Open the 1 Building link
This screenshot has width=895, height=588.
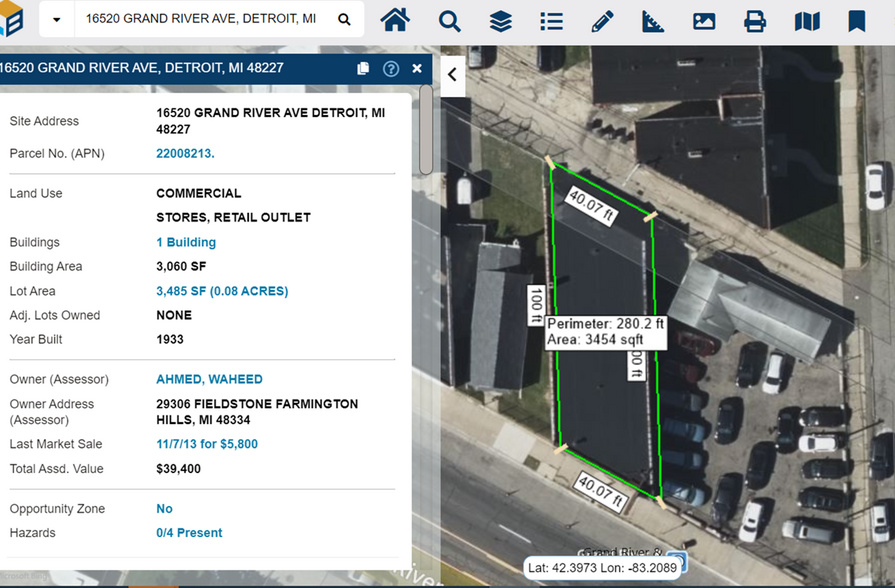click(186, 242)
